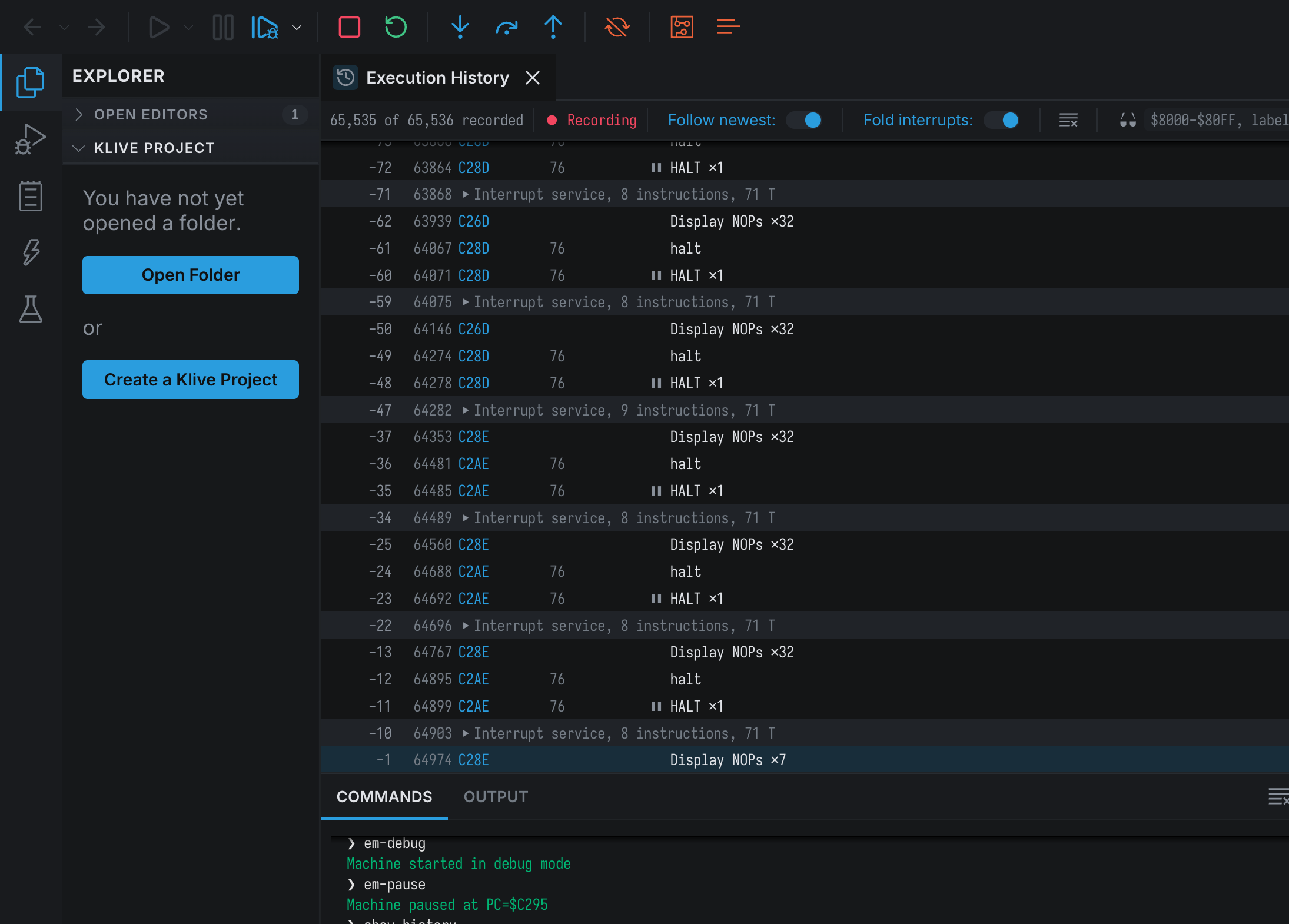This screenshot has height=924, width=1289.
Task: Click the Create a Klive Project button
Action: (191, 380)
